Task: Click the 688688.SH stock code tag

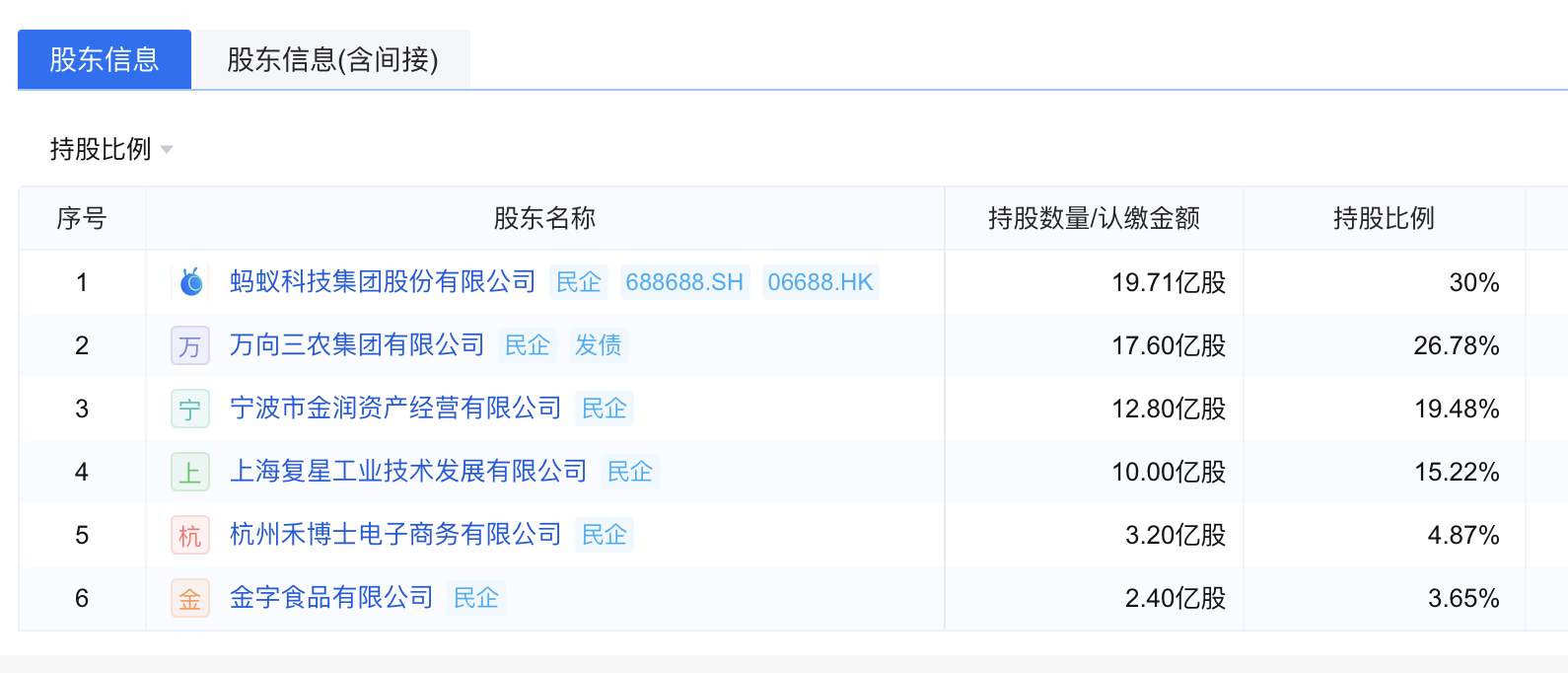Action: (x=684, y=282)
